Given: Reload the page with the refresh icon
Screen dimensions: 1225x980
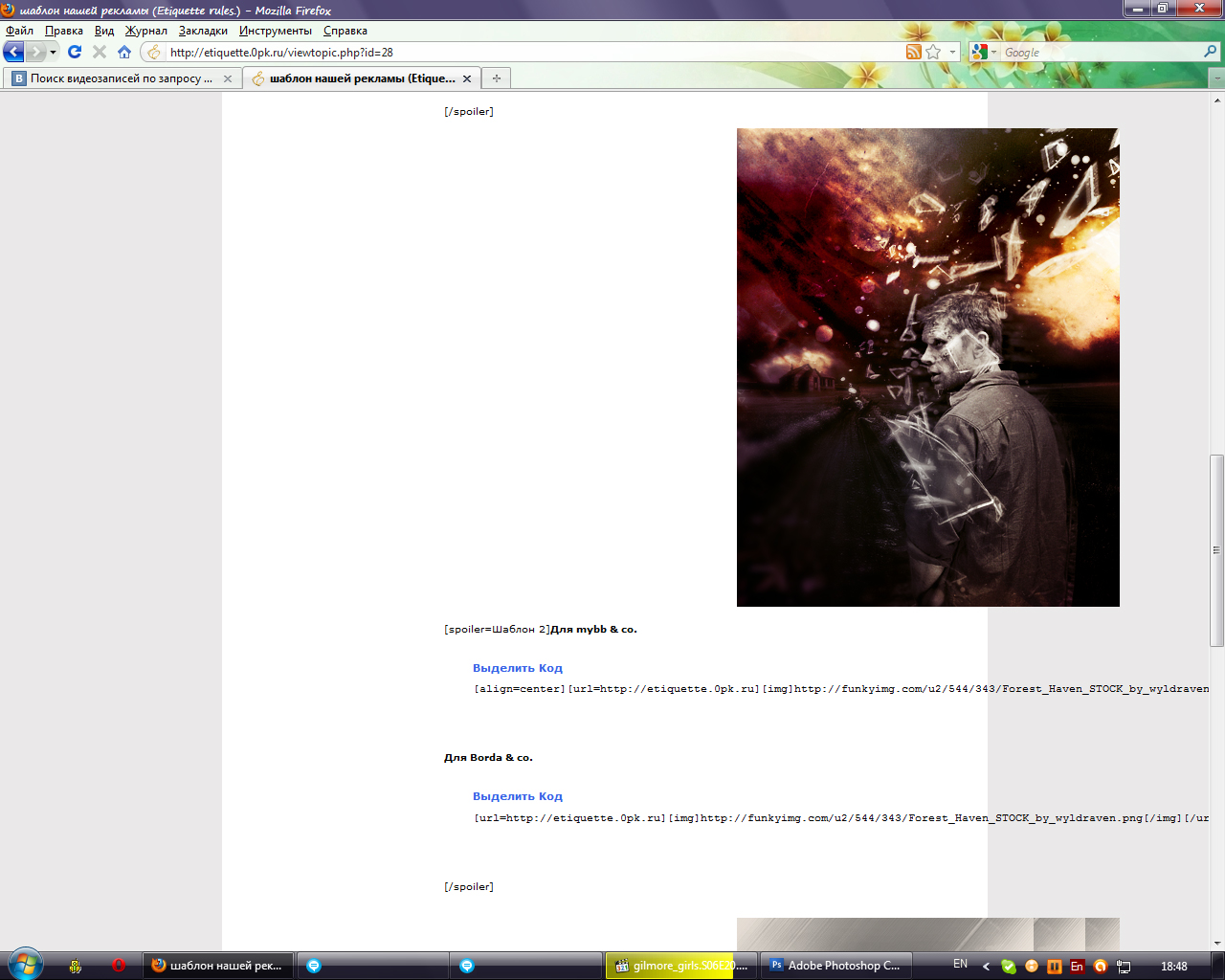Looking at the screenshot, I should click(75, 52).
